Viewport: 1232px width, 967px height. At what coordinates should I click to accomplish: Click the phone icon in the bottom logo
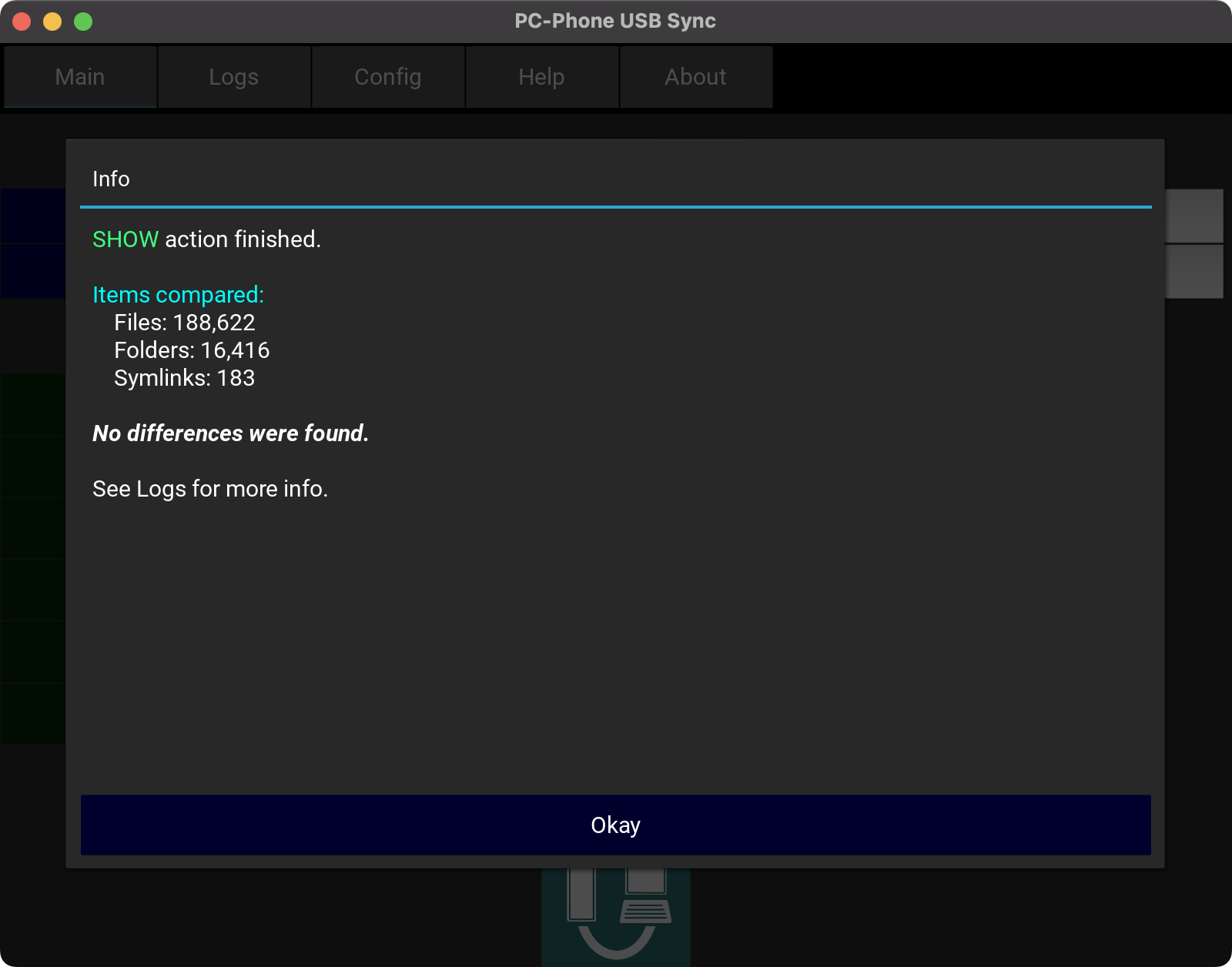point(582,895)
